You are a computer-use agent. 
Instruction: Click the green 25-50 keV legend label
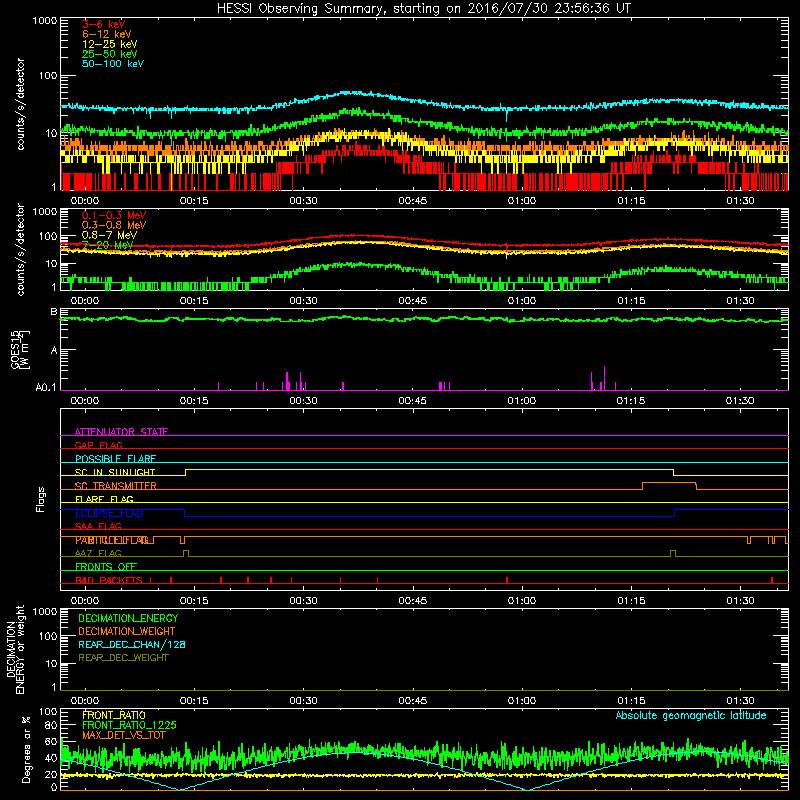pos(110,54)
